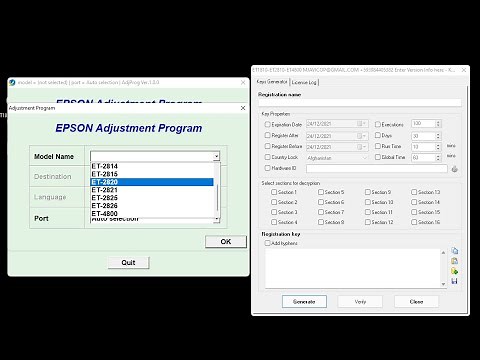The height and width of the screenshot is (360, 480).
Task: Switch to the License Log tab
Action: [x=304, y=82]
